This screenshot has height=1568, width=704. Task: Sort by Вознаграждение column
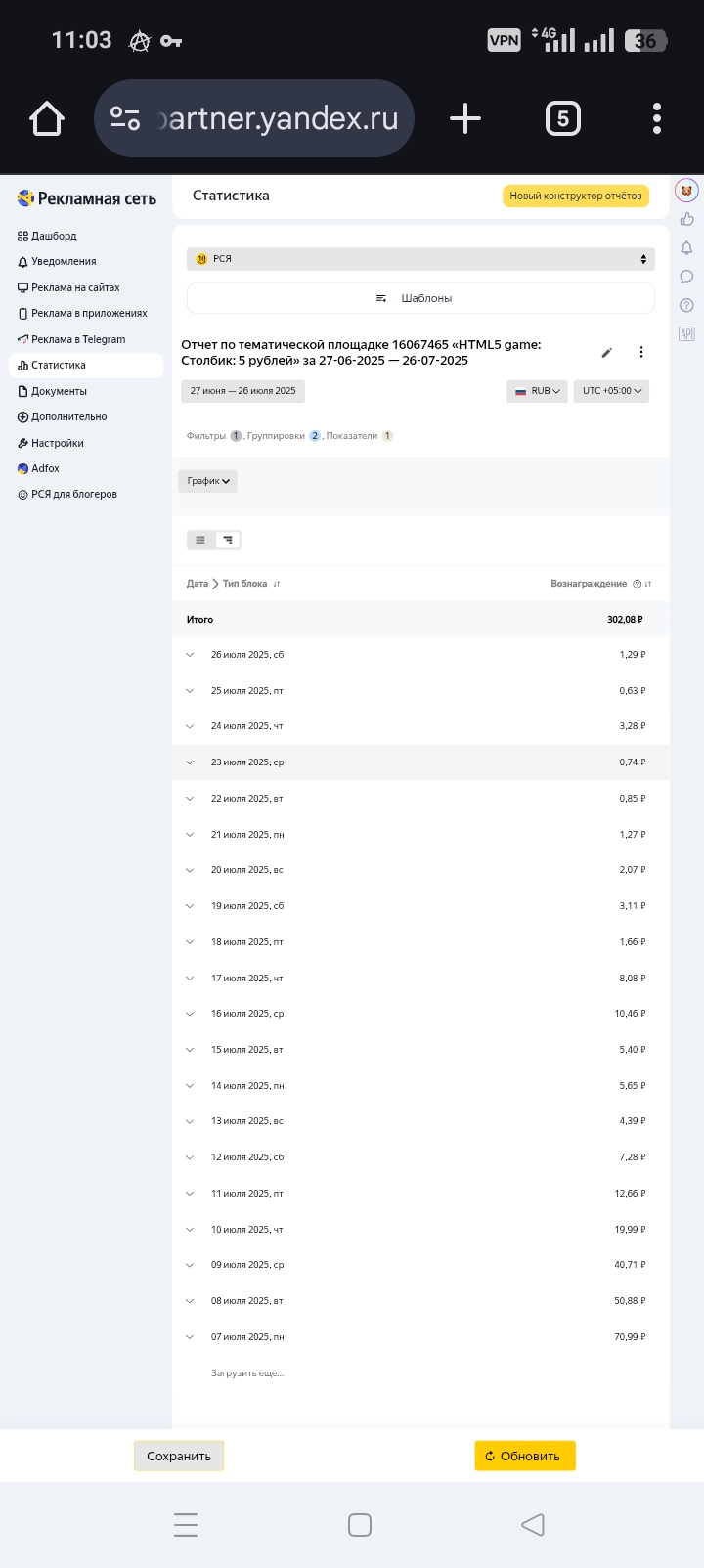pyautogui.click(x=648, y=584)
